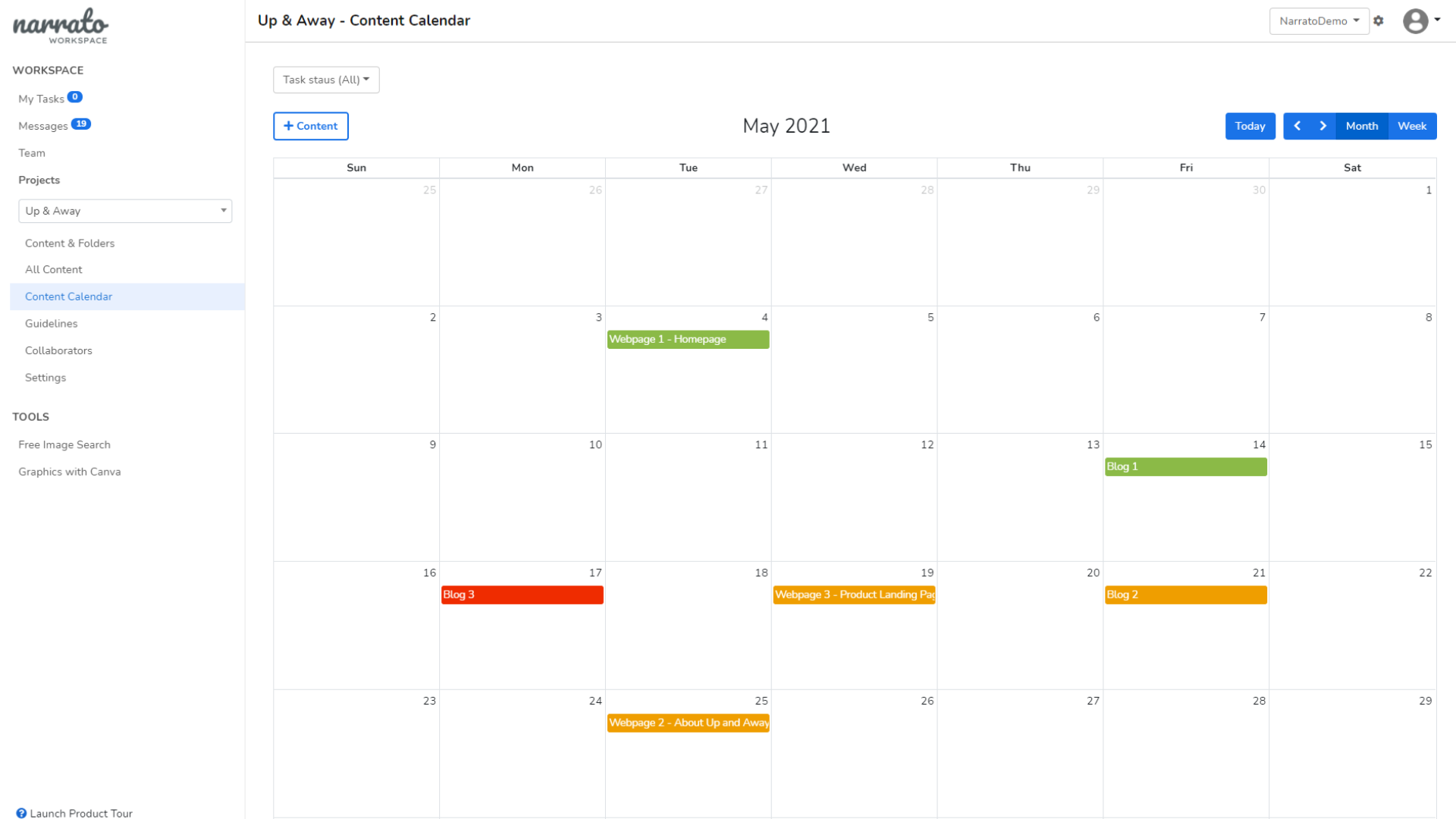This screenshot has width=1456, height=819.
Task: Click the user profile avatar icon
Action: [x=1415, y=20]
